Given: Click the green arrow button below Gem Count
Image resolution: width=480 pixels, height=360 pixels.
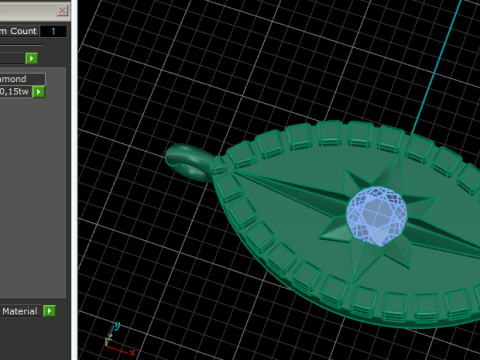Looking at the screenshot, I should [32, 58].
